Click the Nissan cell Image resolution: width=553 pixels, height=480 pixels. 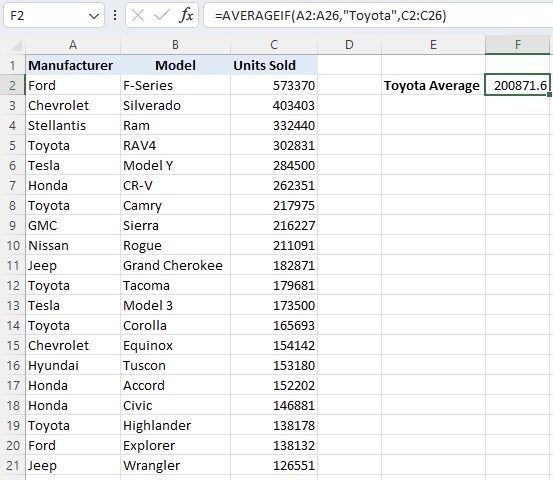pyautogui.click(x=73, y=245)
